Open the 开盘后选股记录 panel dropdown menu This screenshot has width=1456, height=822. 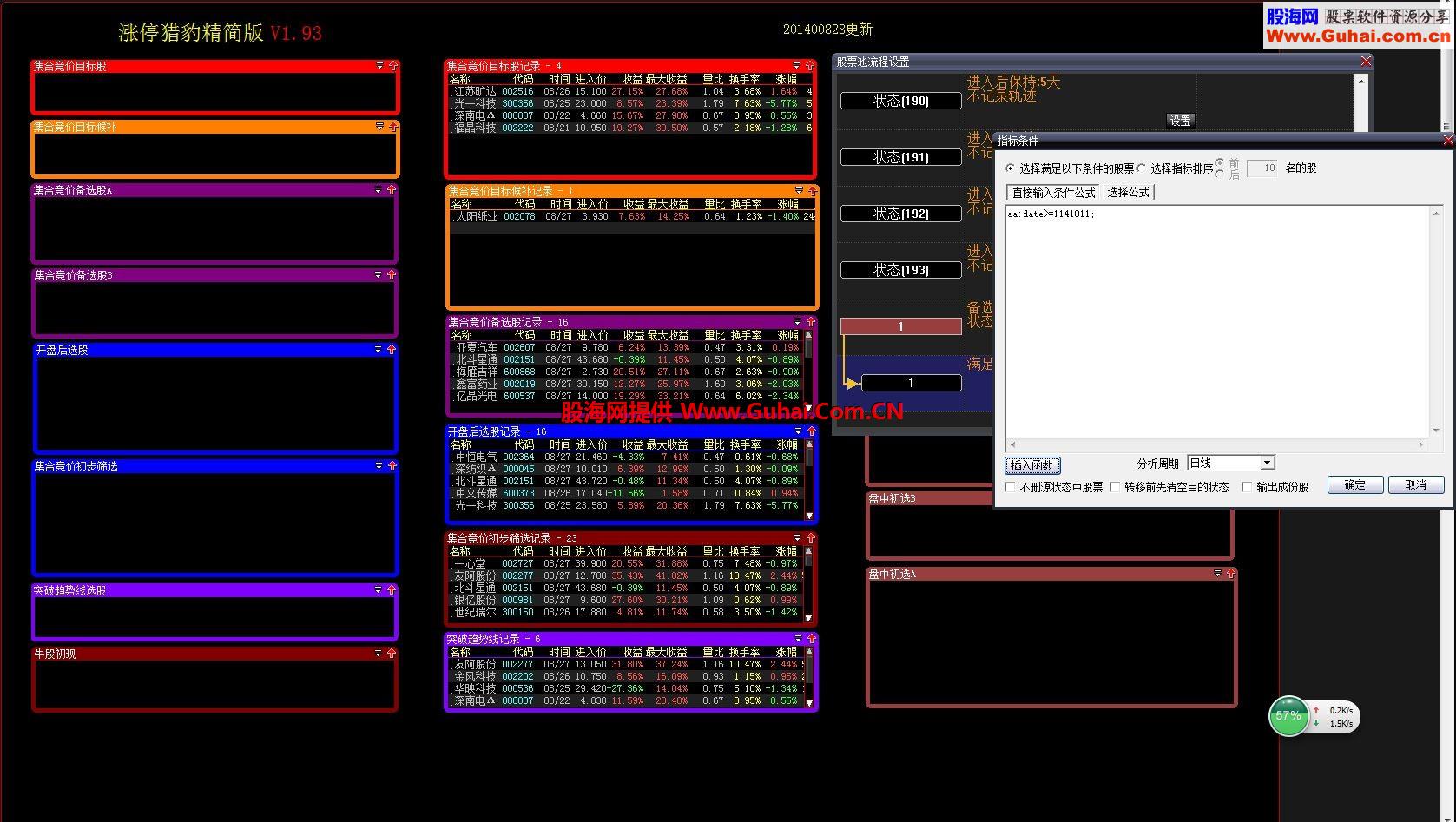coord(798,431)
